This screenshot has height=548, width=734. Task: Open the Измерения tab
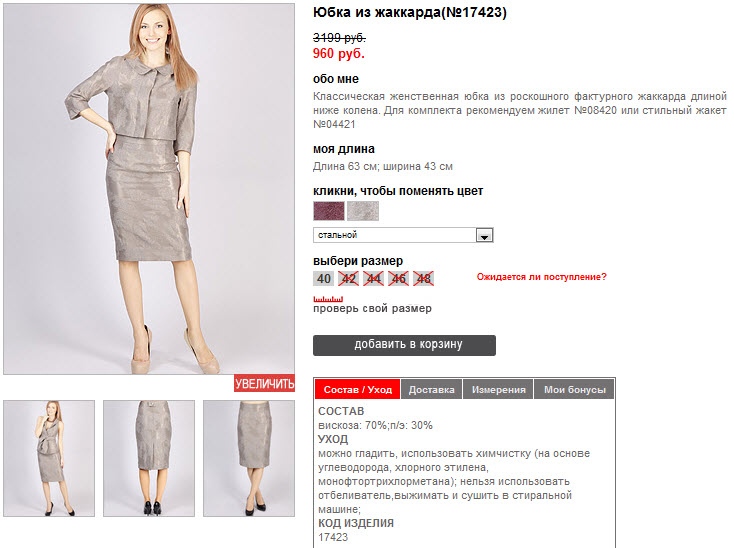coord(498,389)
